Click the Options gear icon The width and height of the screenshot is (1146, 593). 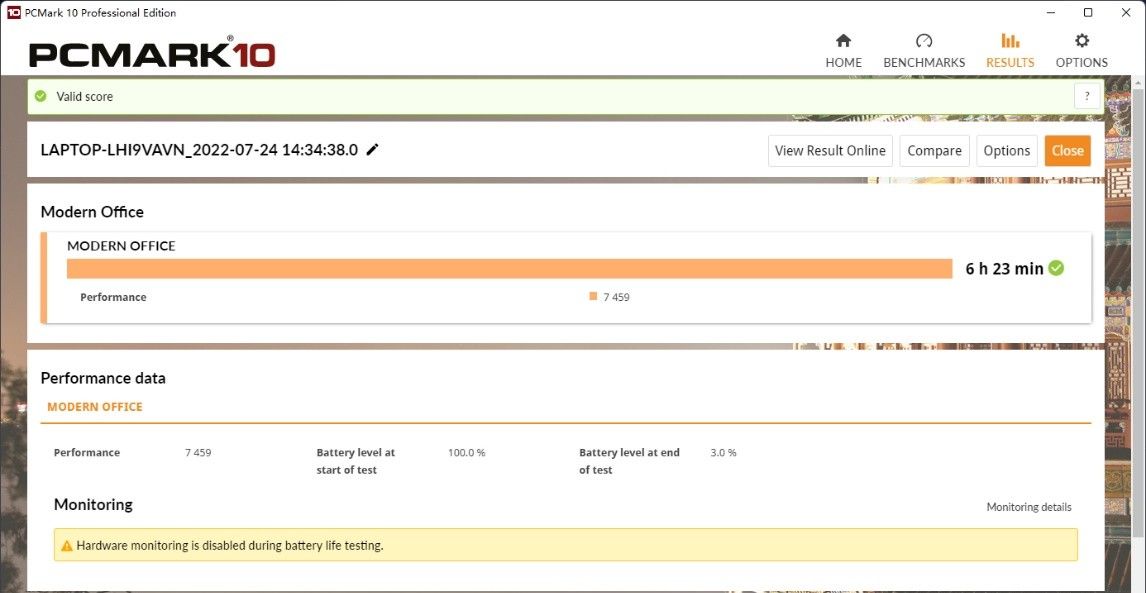click(1082, 40)
